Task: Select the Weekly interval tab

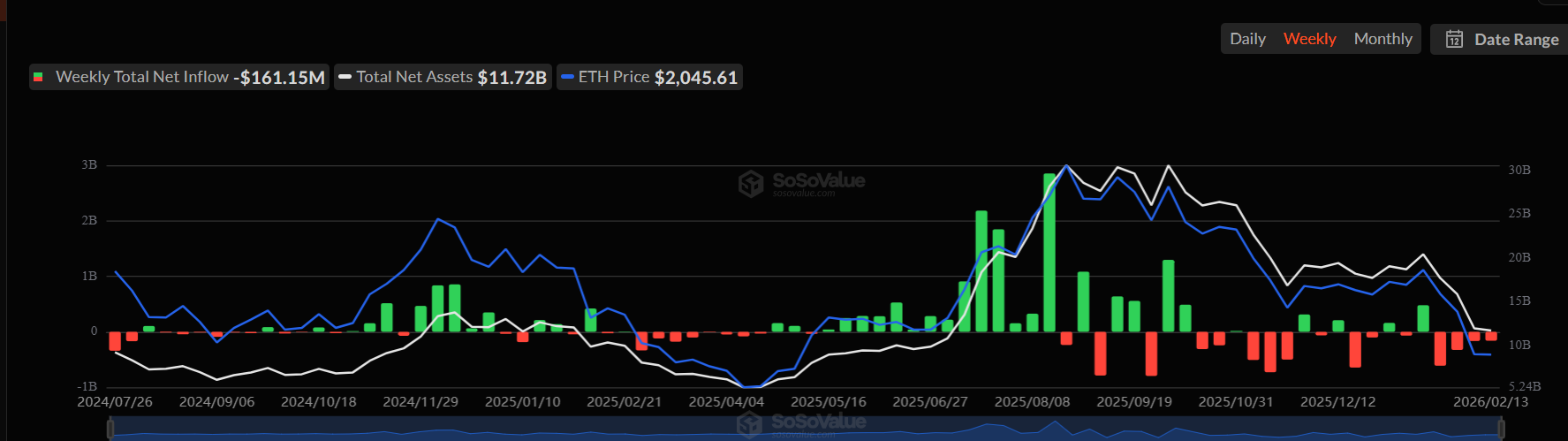Action: 1309,39
